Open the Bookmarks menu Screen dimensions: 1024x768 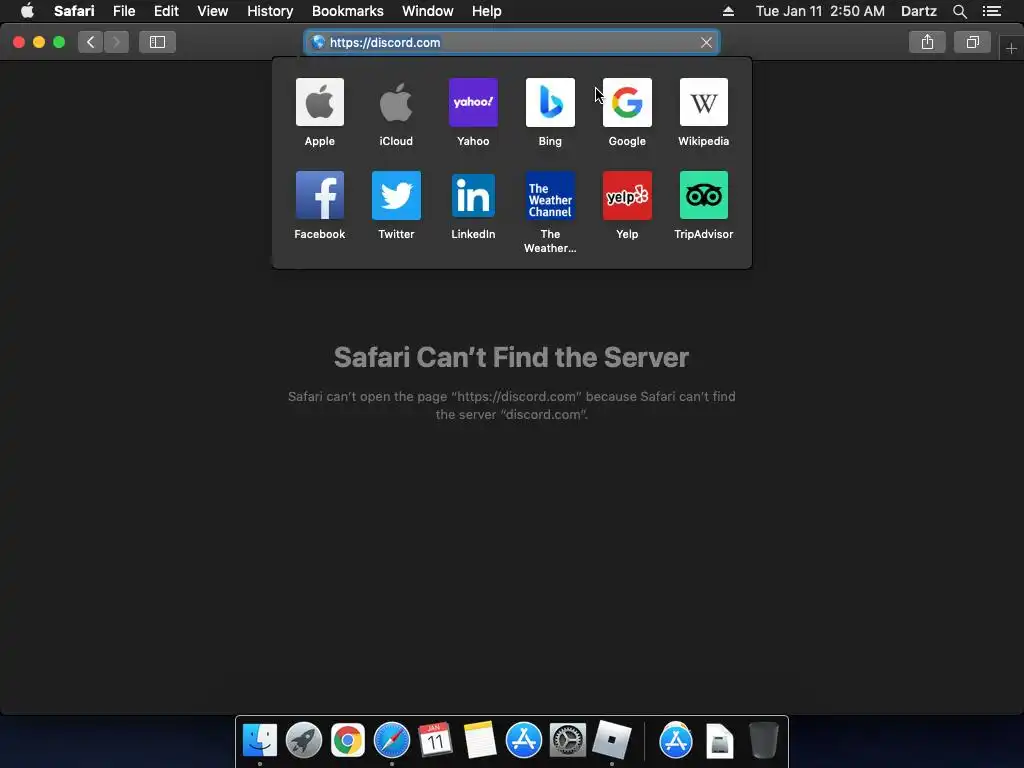(x=347, y=11)
